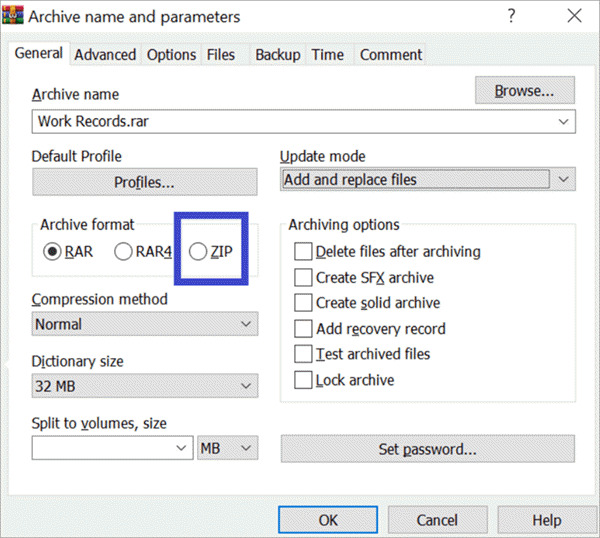Click the help question mark in title bar
The image size is (600, 538).
pos(511,17)
